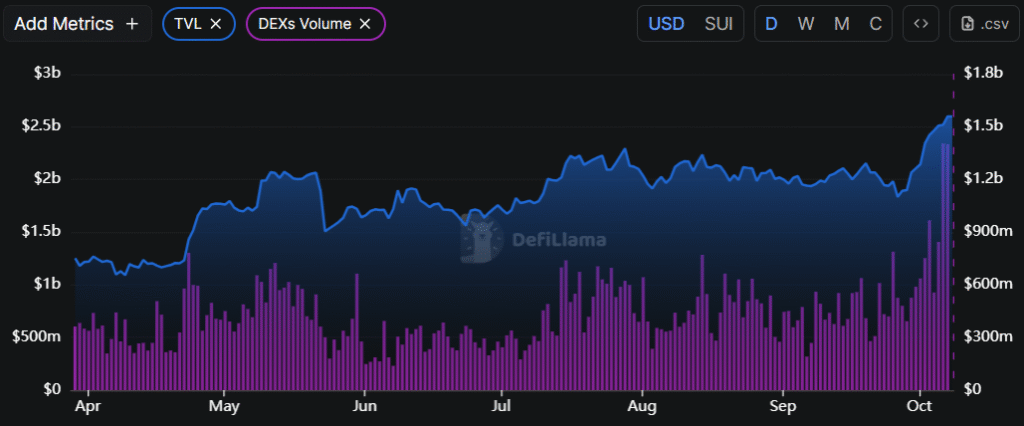Viewport: 1024px width, 426px height.
Task: Click the file icon on .csv button
Action: 968,23
